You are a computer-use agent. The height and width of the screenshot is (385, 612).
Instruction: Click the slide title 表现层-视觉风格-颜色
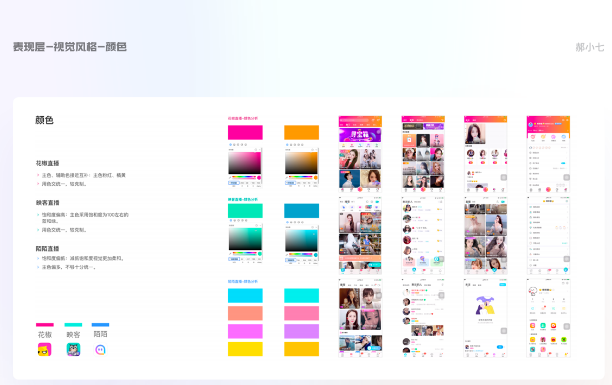(x=70, y=47)
